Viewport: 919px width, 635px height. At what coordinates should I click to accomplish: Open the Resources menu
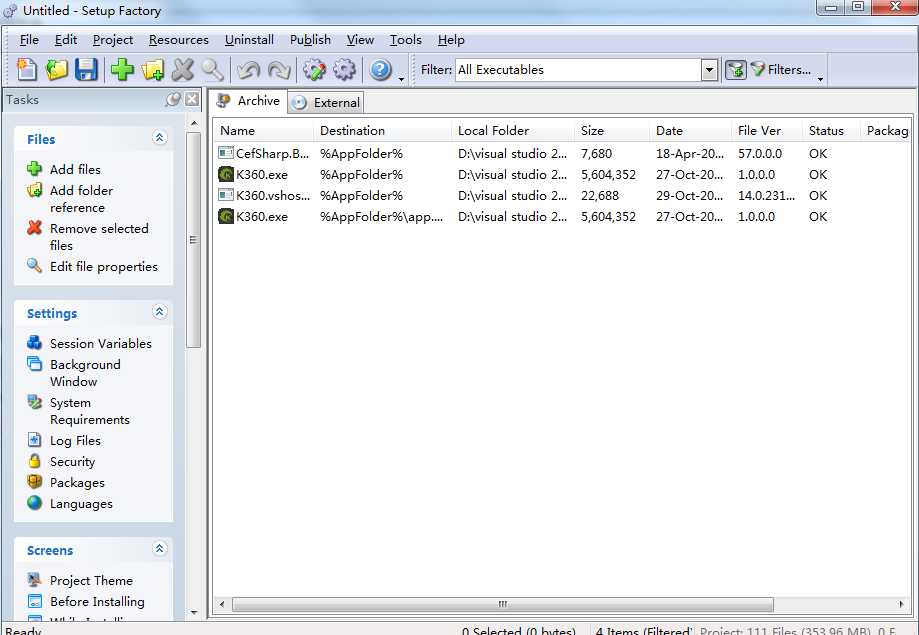click(x=179, y=40)
